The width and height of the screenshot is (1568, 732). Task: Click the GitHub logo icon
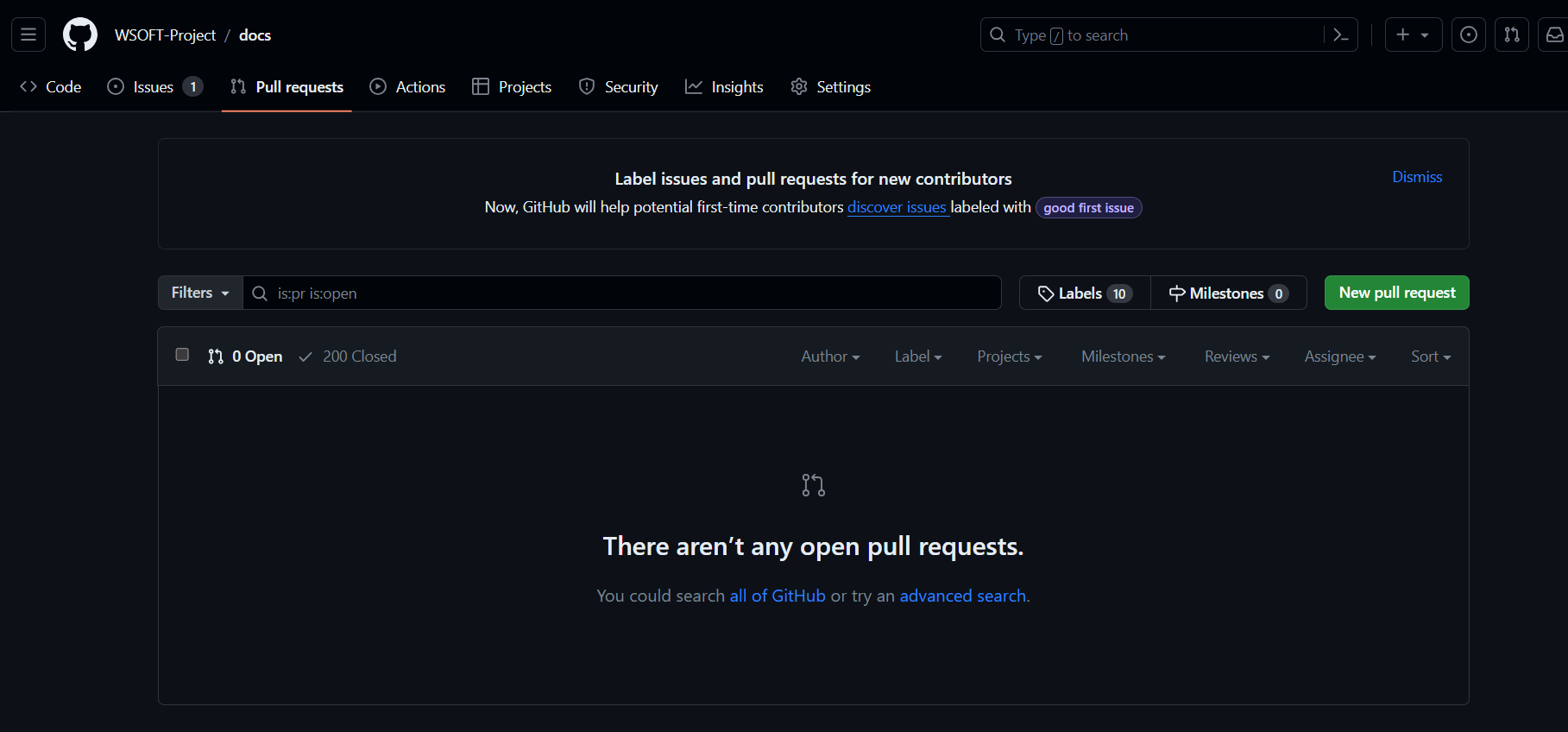pyautogui.click(x=80, y=35)
